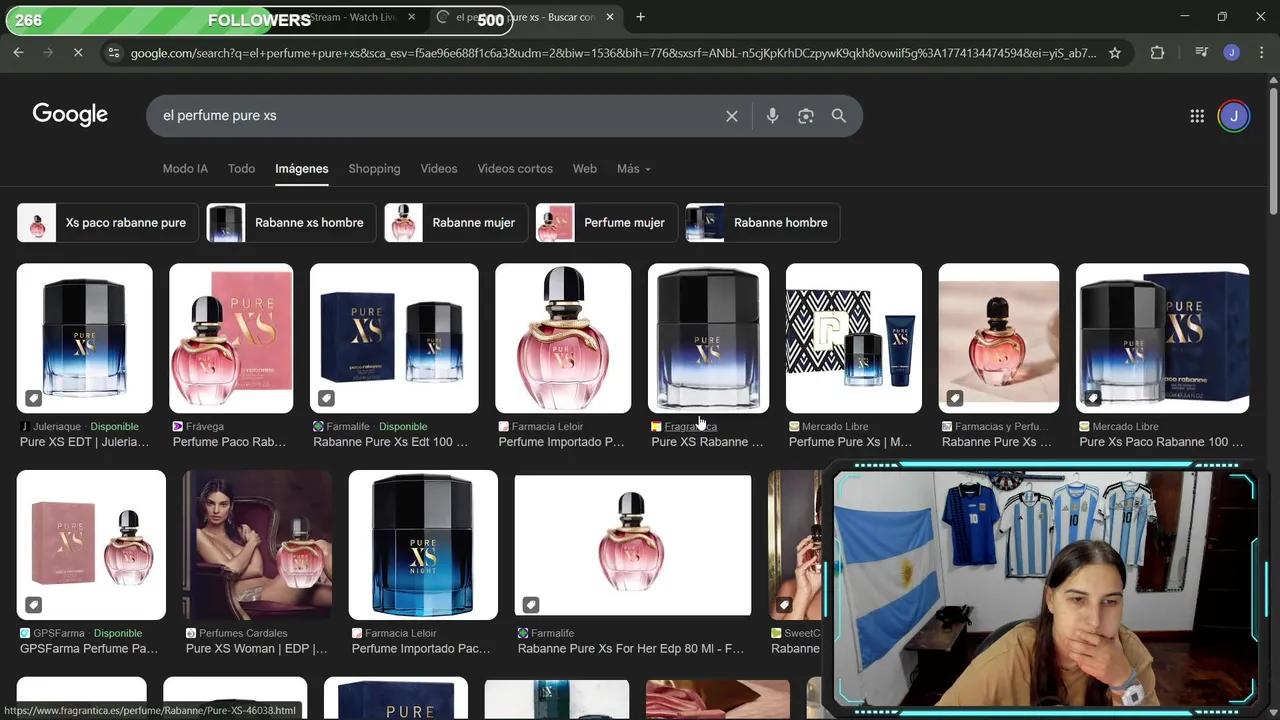This screenshot has height=720, width=1280.
Task: Open Pure XS Woman | EDP title link
Action: point(256,649)
